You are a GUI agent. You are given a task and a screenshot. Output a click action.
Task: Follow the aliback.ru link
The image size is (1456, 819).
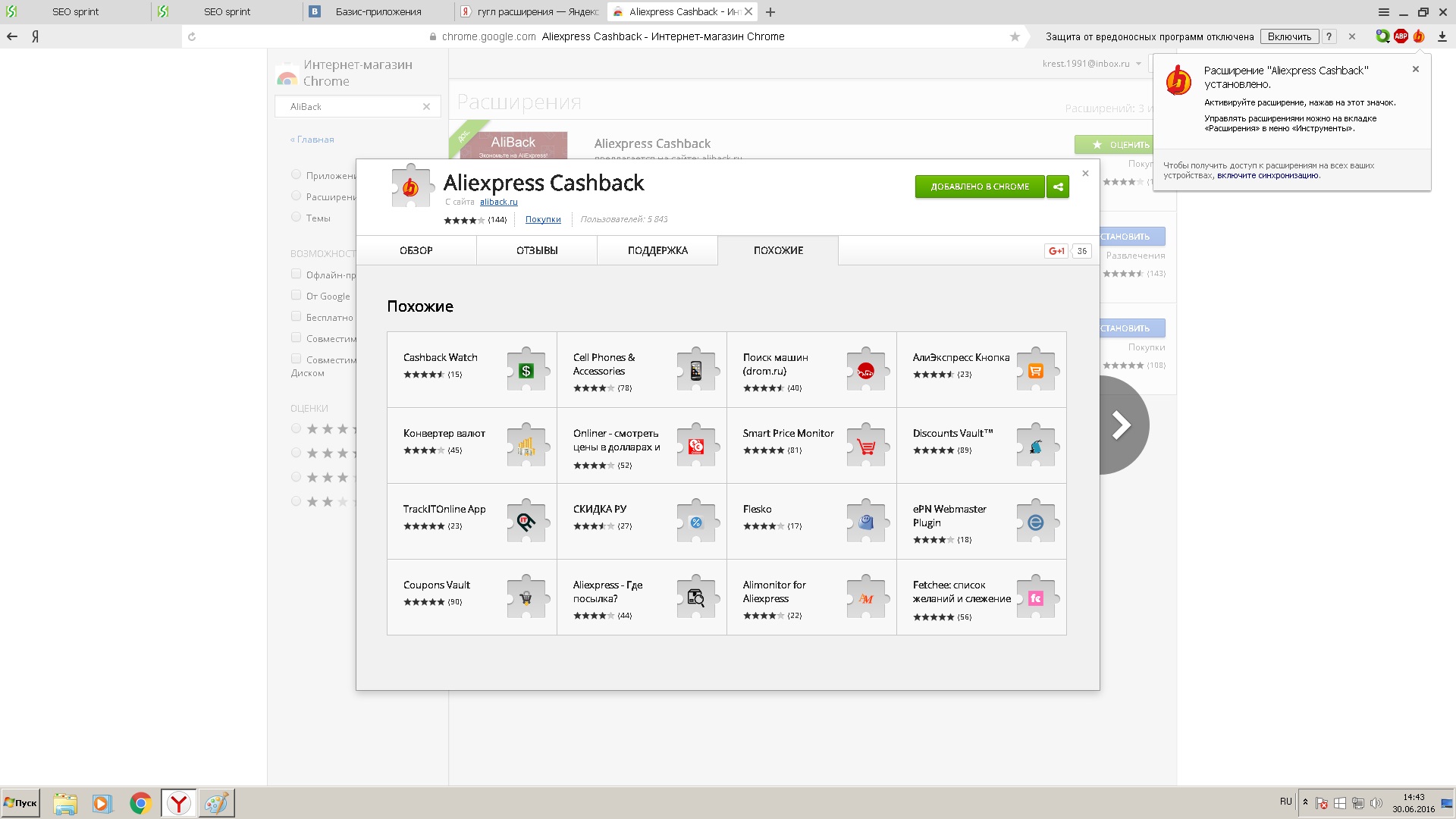[498, 202]
